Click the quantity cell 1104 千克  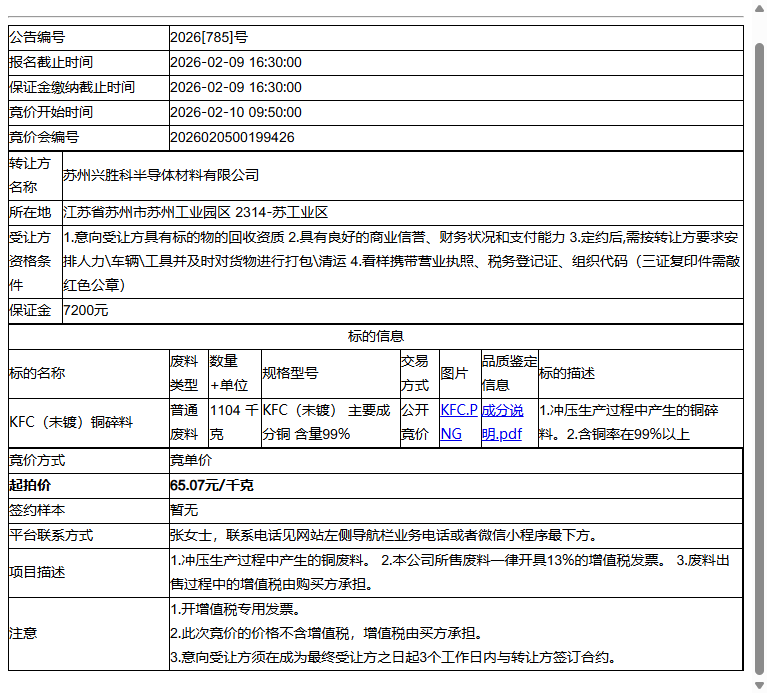click(x=235, y=423)
